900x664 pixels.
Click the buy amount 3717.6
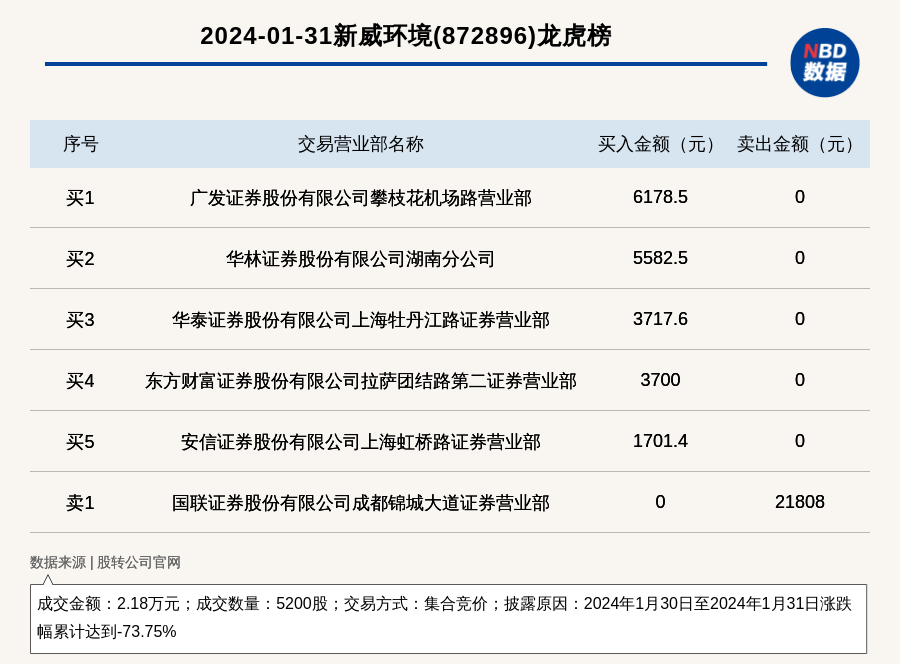[x=660, y=319]
